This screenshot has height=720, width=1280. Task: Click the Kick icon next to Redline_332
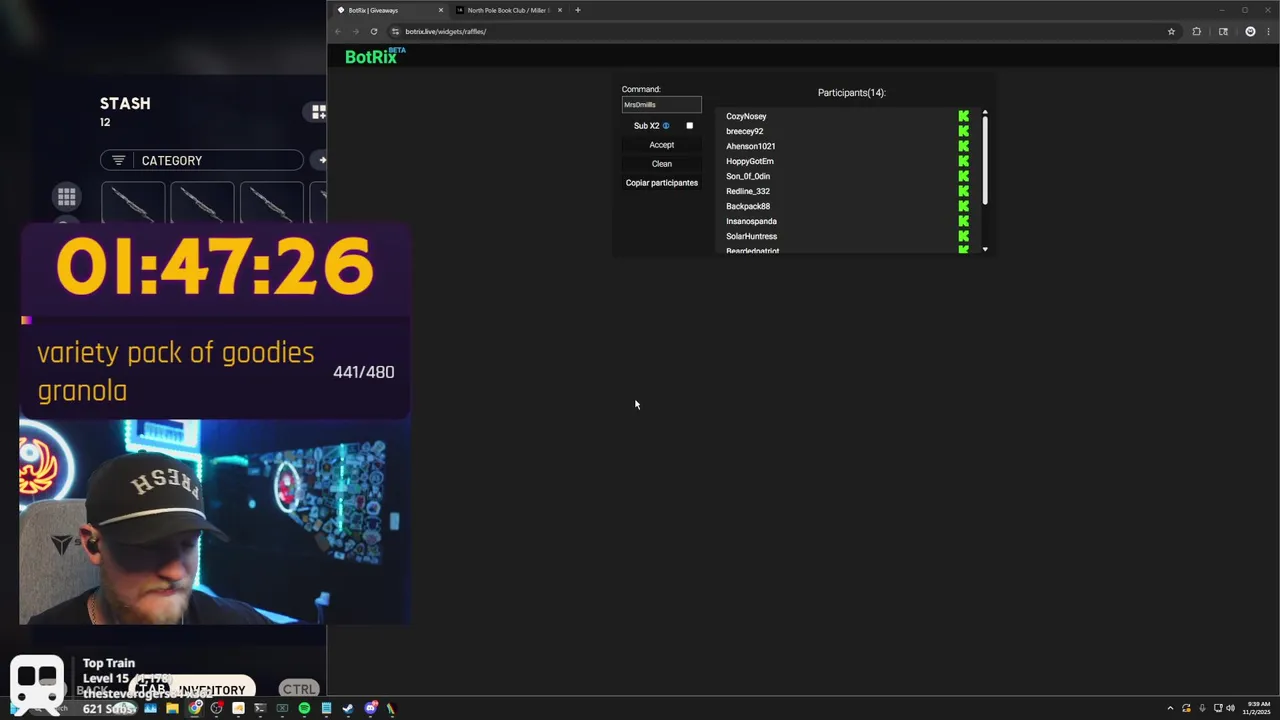(x=963, y=191)
